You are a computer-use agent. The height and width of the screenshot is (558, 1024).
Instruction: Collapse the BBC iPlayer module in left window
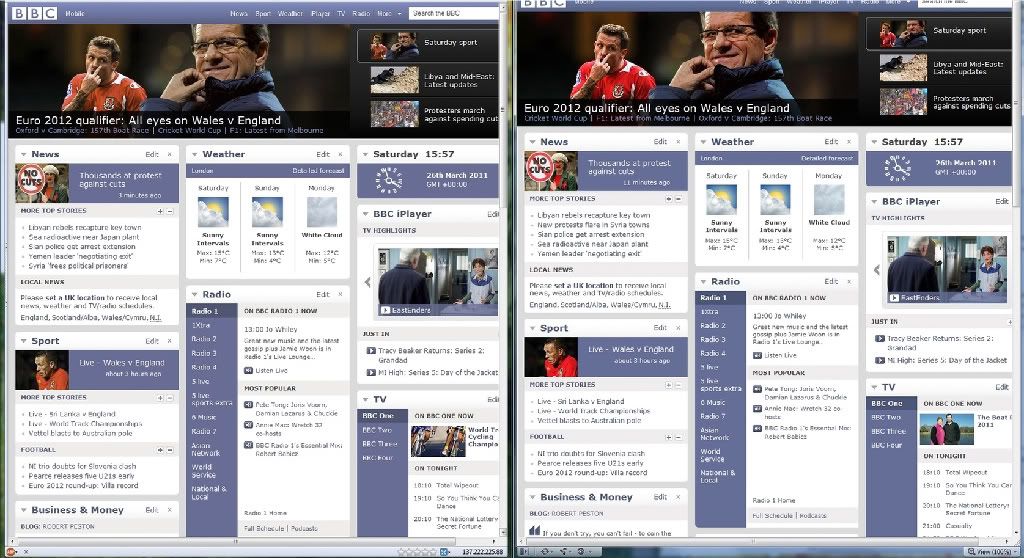coord(365,214)
